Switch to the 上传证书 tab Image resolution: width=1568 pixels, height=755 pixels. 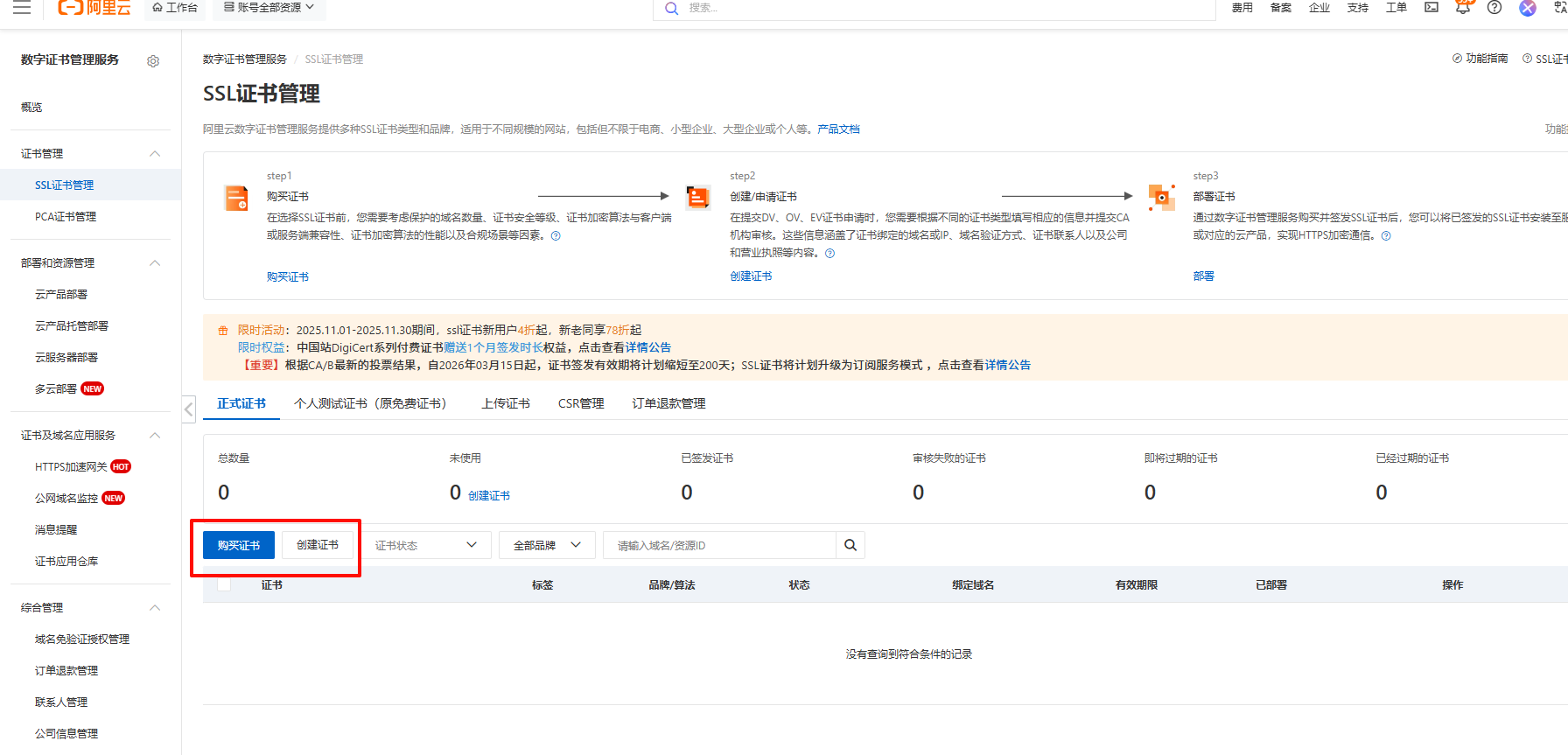[506, 403]
